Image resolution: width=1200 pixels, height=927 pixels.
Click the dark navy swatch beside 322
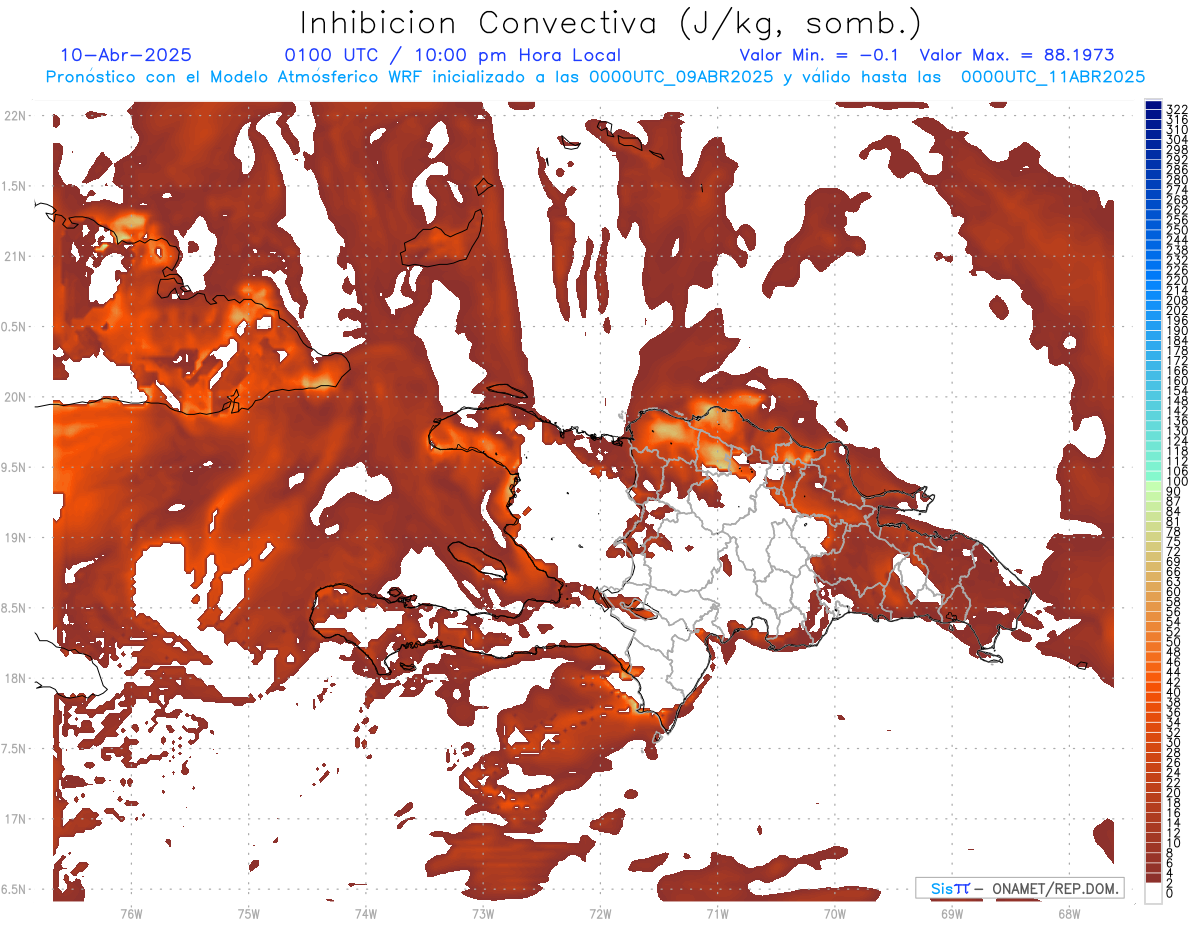1153,106
